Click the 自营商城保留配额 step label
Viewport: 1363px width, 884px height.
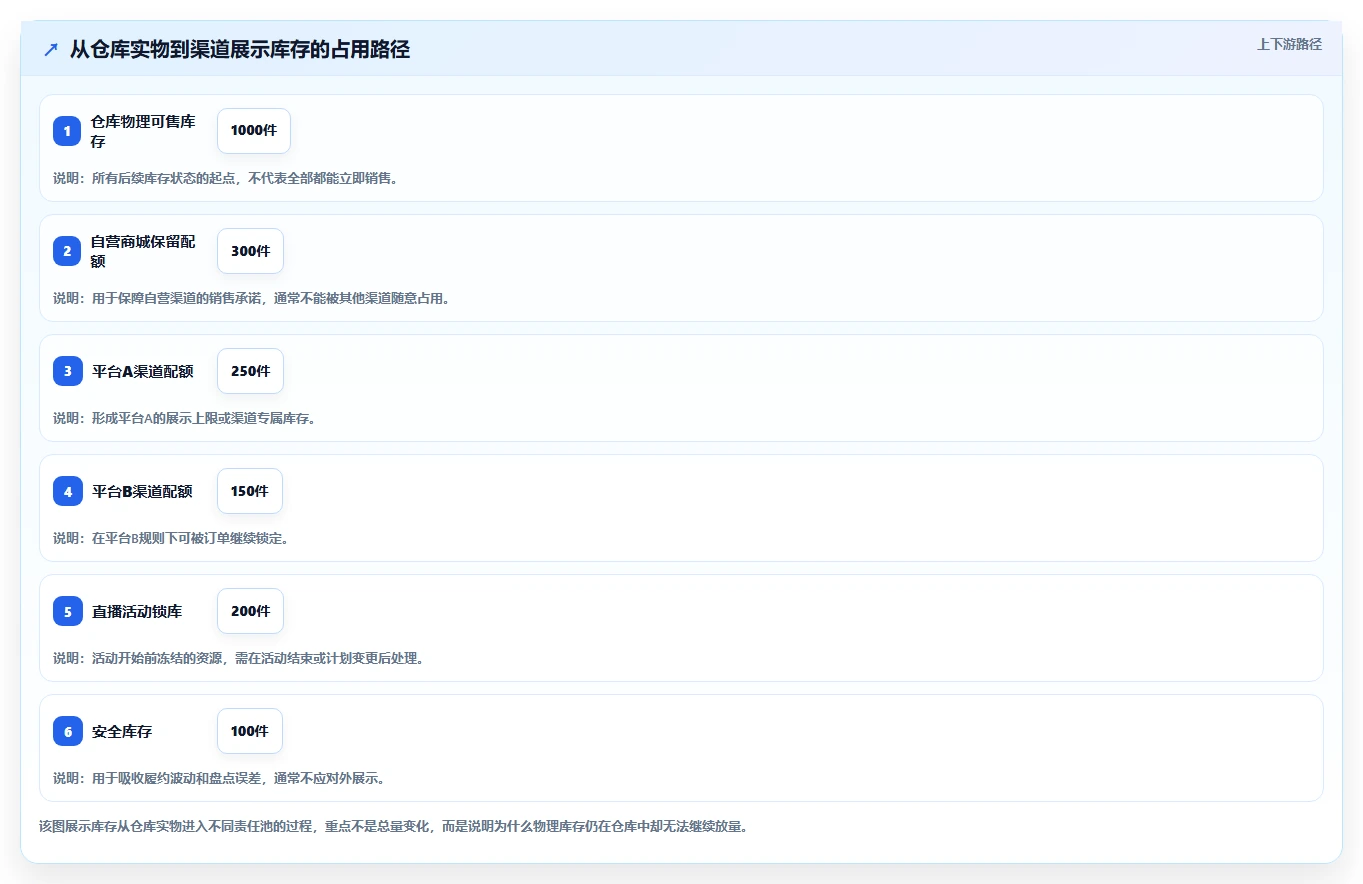(x=143, y=251)
